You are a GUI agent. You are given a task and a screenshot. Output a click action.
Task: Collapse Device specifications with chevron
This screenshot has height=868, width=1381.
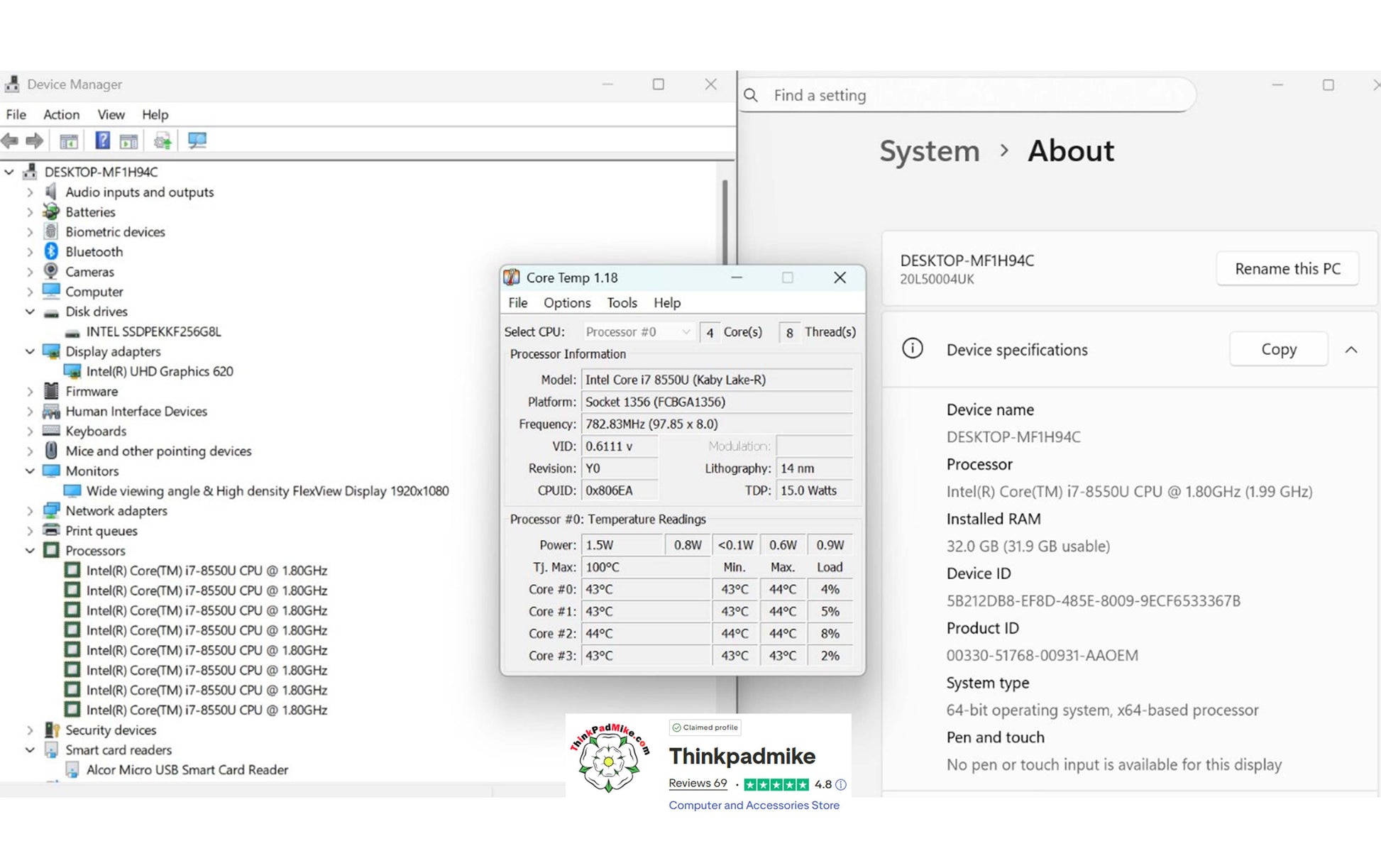pyautogui.click(x=1350, y=349)
